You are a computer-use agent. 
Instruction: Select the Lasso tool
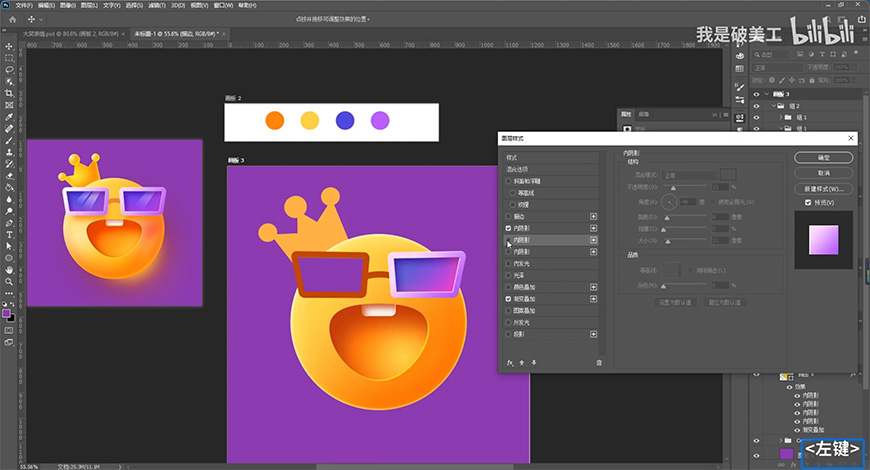pyautogui.click(x=9, y=70)
